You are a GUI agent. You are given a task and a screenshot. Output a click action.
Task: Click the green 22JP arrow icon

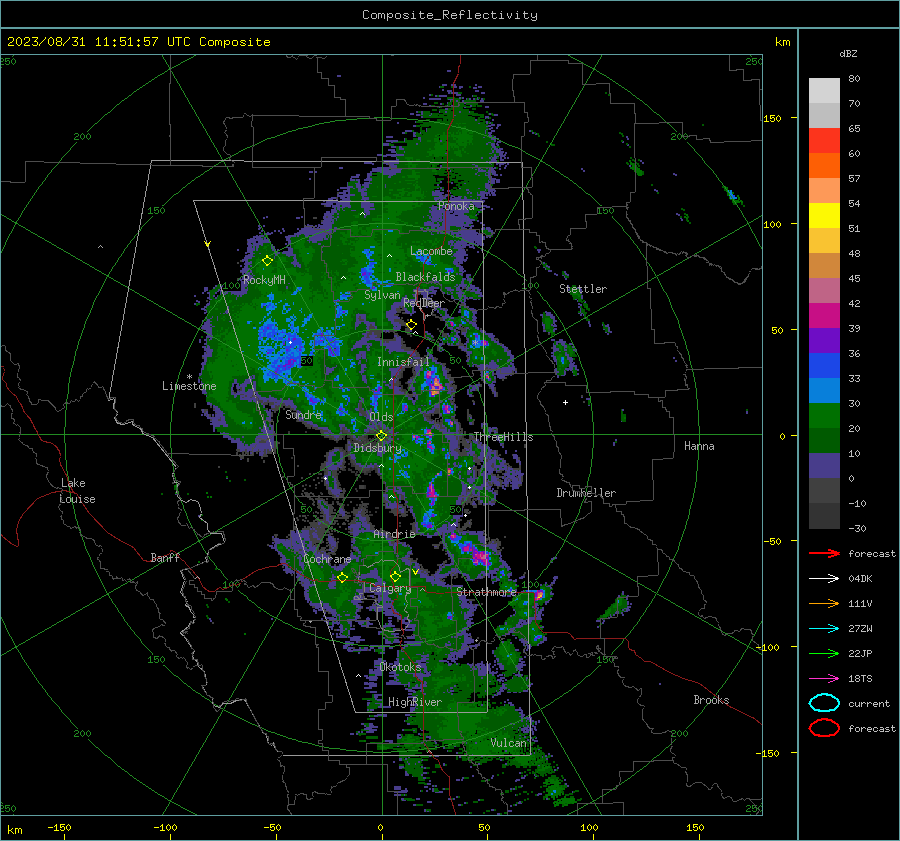tap(824, 653)
